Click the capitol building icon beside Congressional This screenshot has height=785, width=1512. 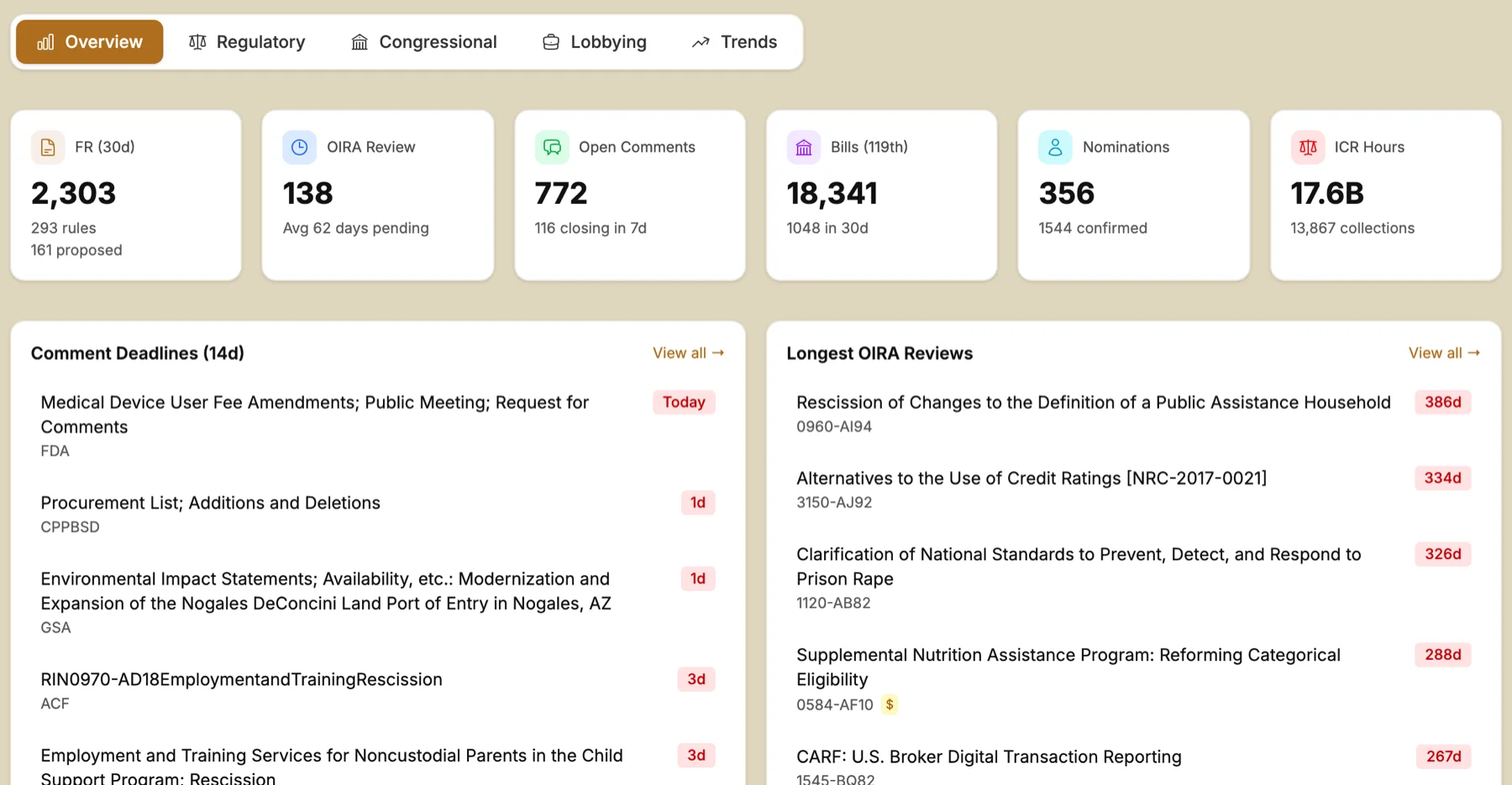360,42
